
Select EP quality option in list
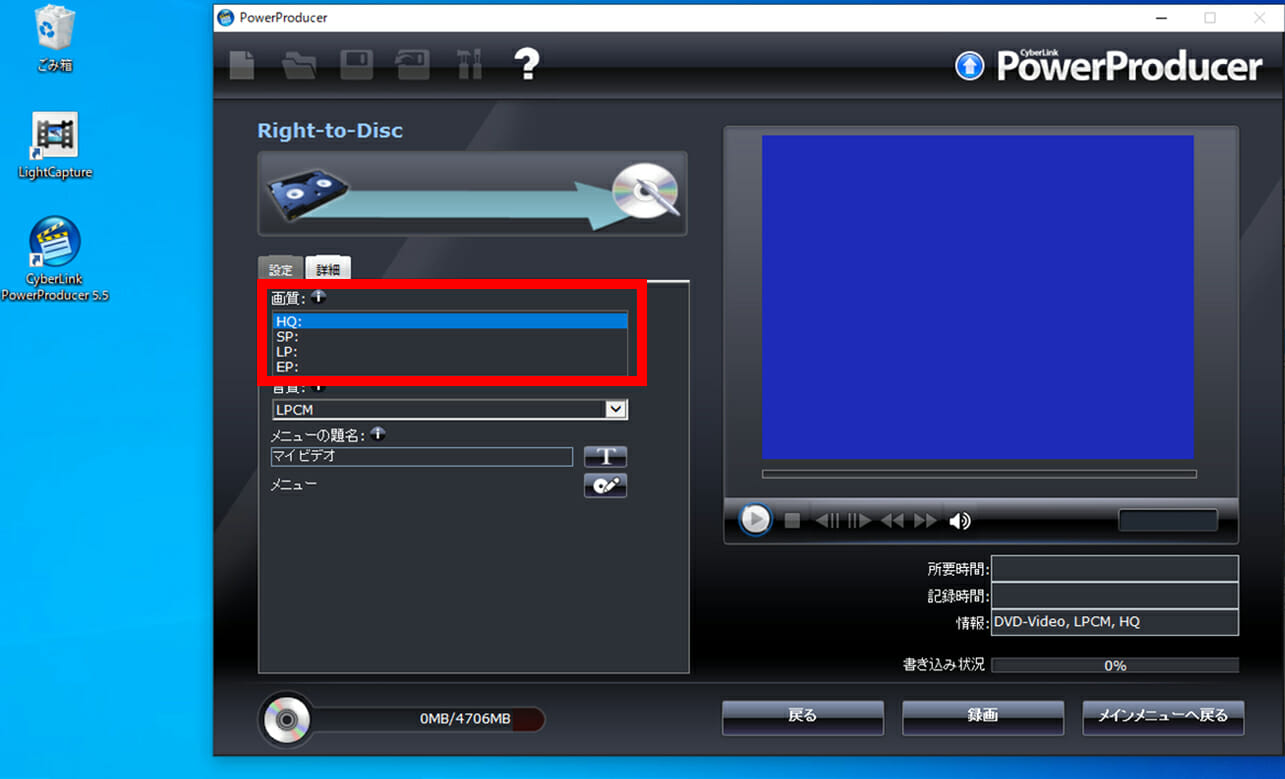click(x=450, y=366)
